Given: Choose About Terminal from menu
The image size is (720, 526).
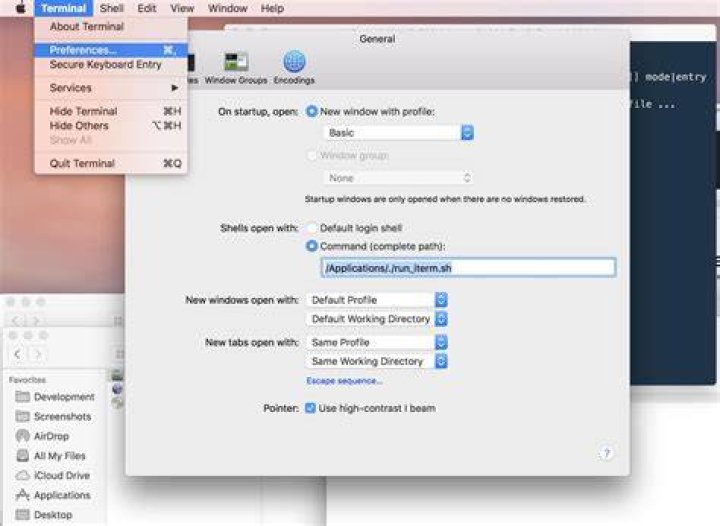Looking at the screenshot, I should [x=111, y=26].
